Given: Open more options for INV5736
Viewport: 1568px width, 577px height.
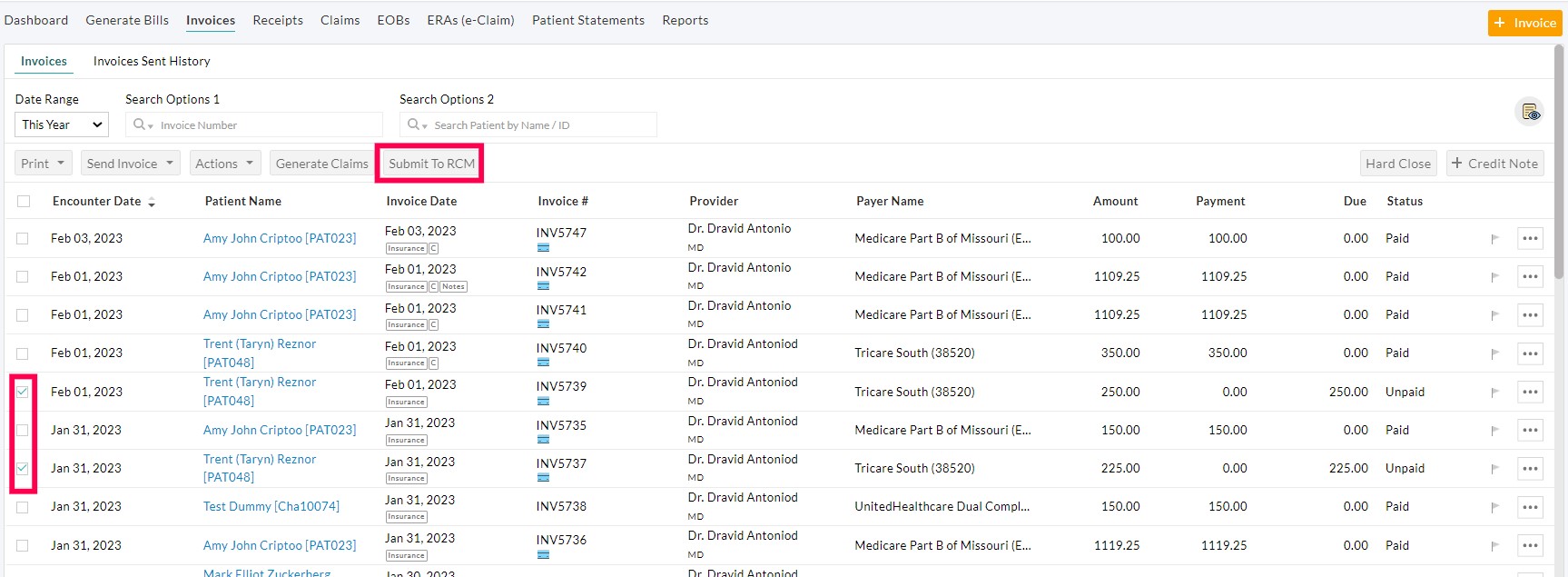Looking at the screenshot, I should tap(1530, 546).
